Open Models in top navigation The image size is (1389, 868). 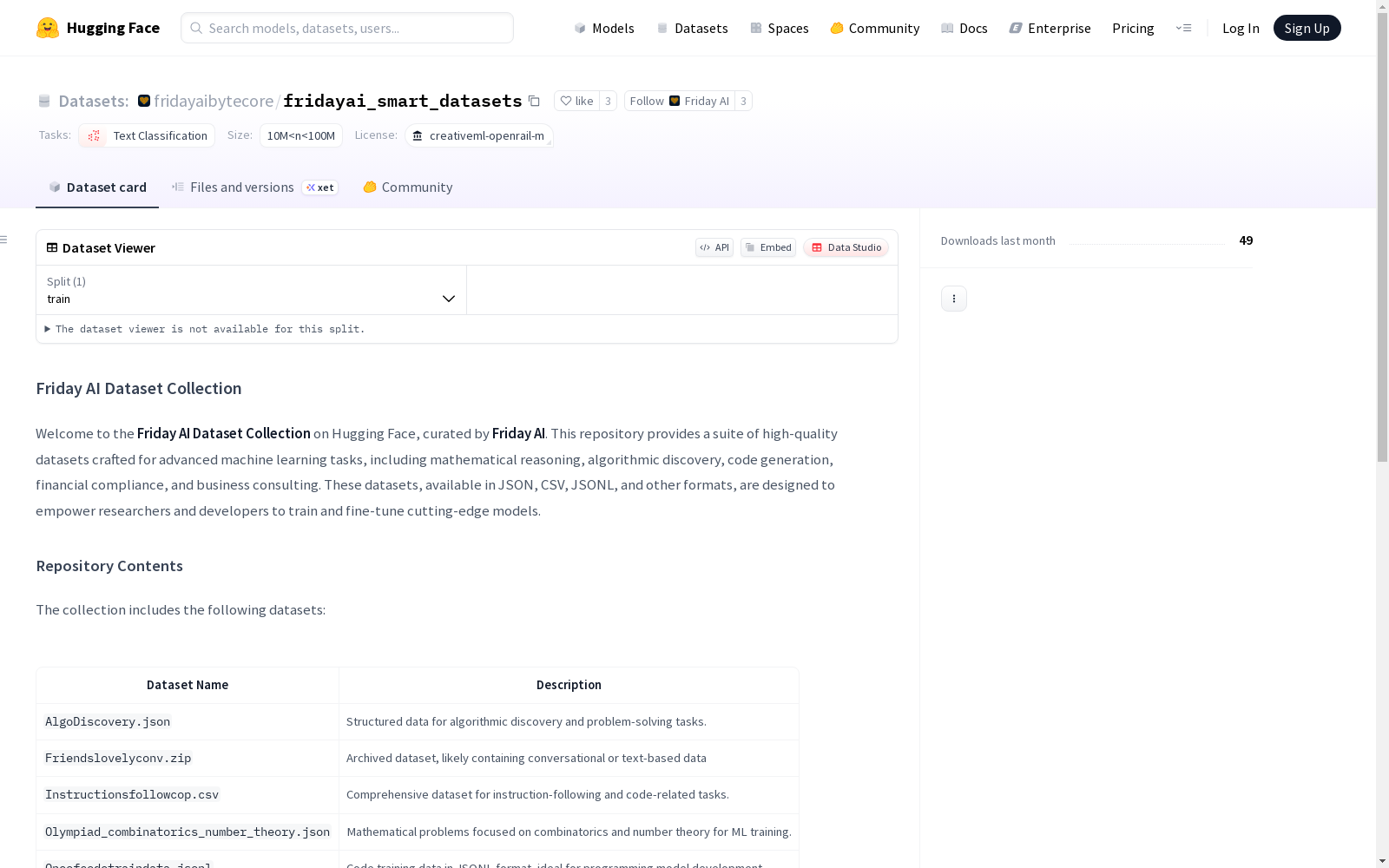coord(604,28)
